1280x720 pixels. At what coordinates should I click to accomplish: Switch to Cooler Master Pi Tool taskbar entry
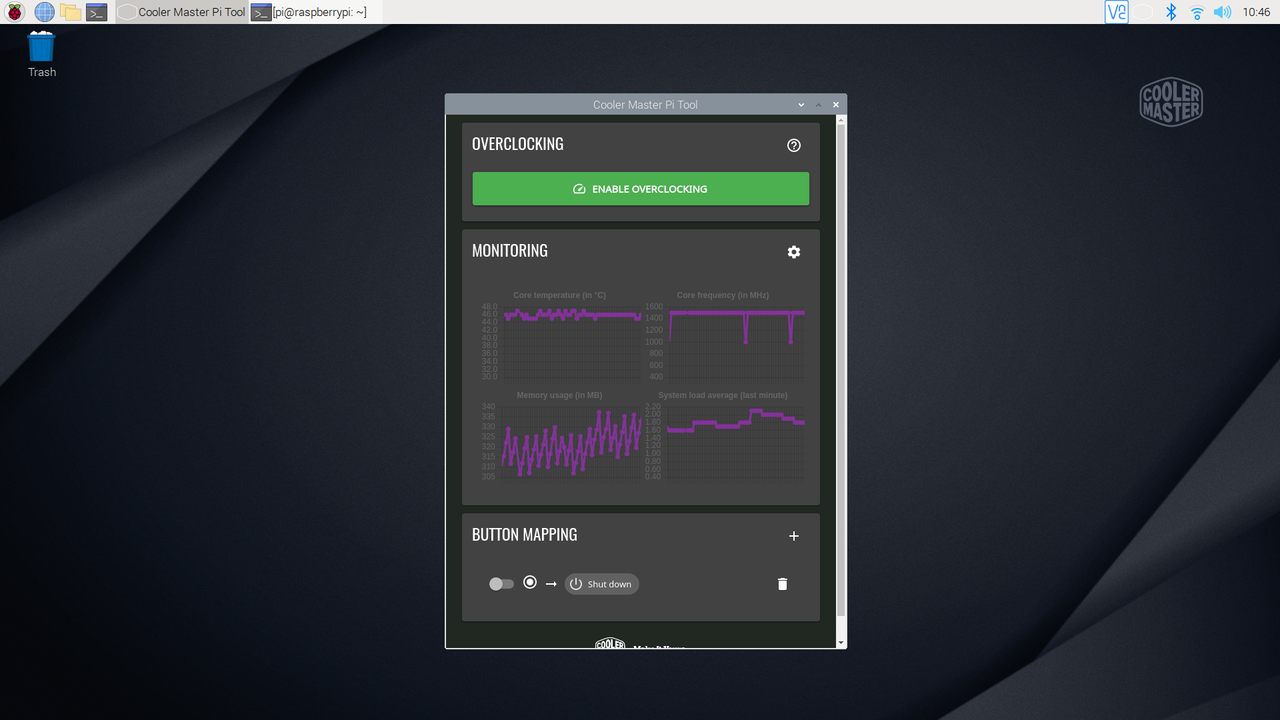coord(182,12)
